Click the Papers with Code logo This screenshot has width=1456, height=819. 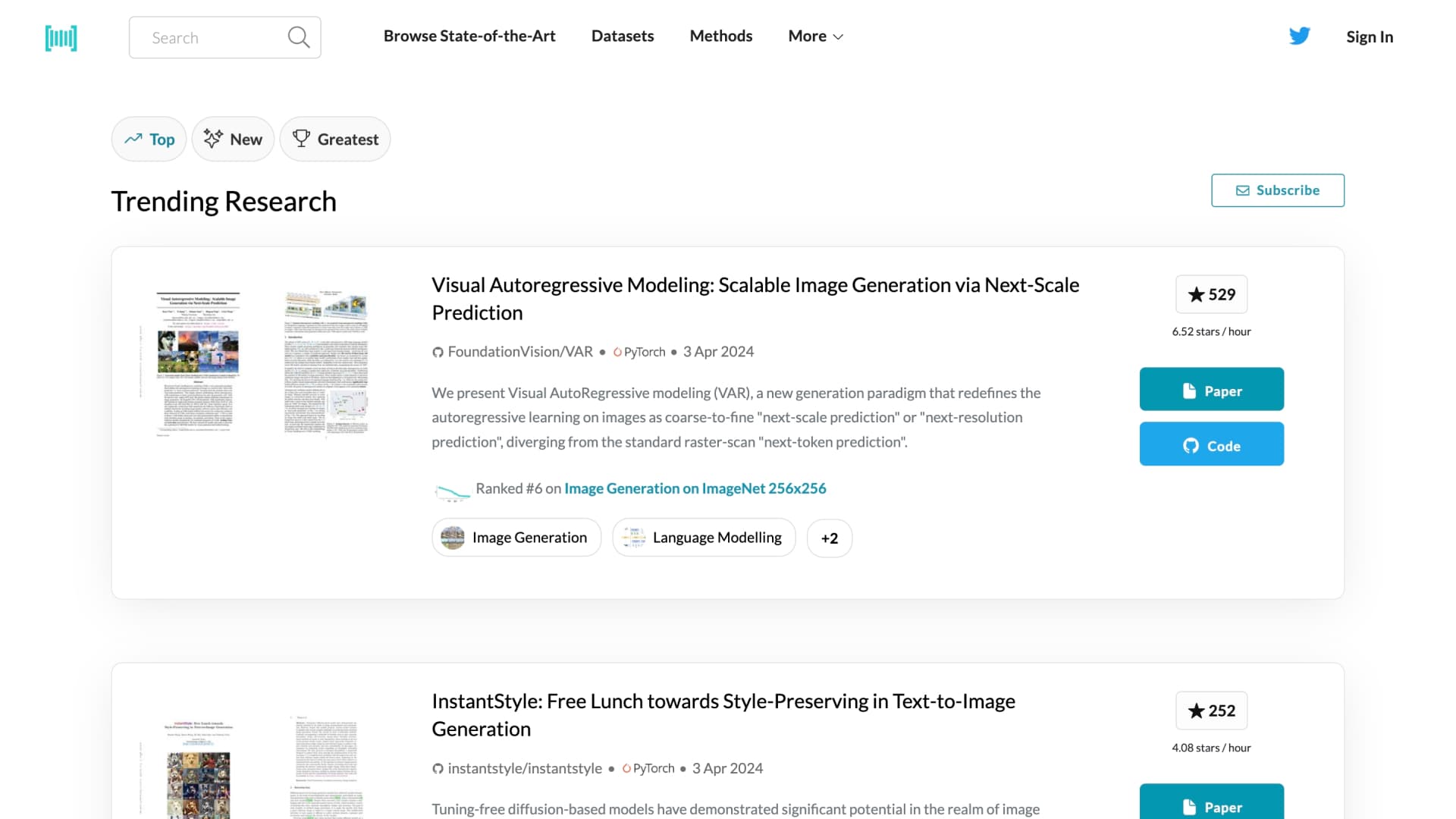tap(61, 37)
